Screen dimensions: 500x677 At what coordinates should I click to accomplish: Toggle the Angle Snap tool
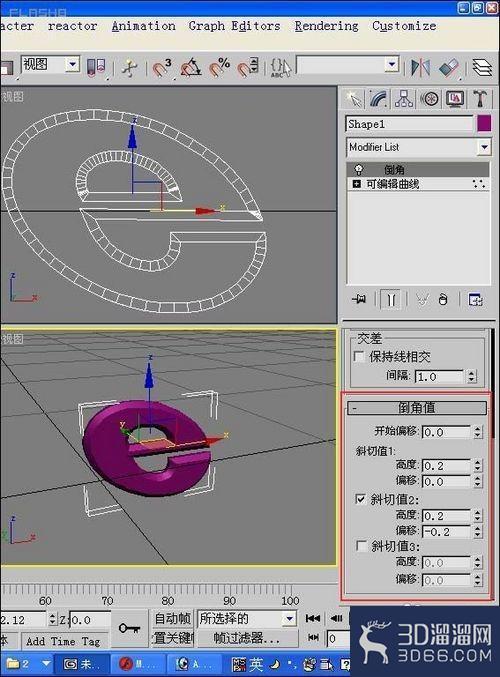190,67
